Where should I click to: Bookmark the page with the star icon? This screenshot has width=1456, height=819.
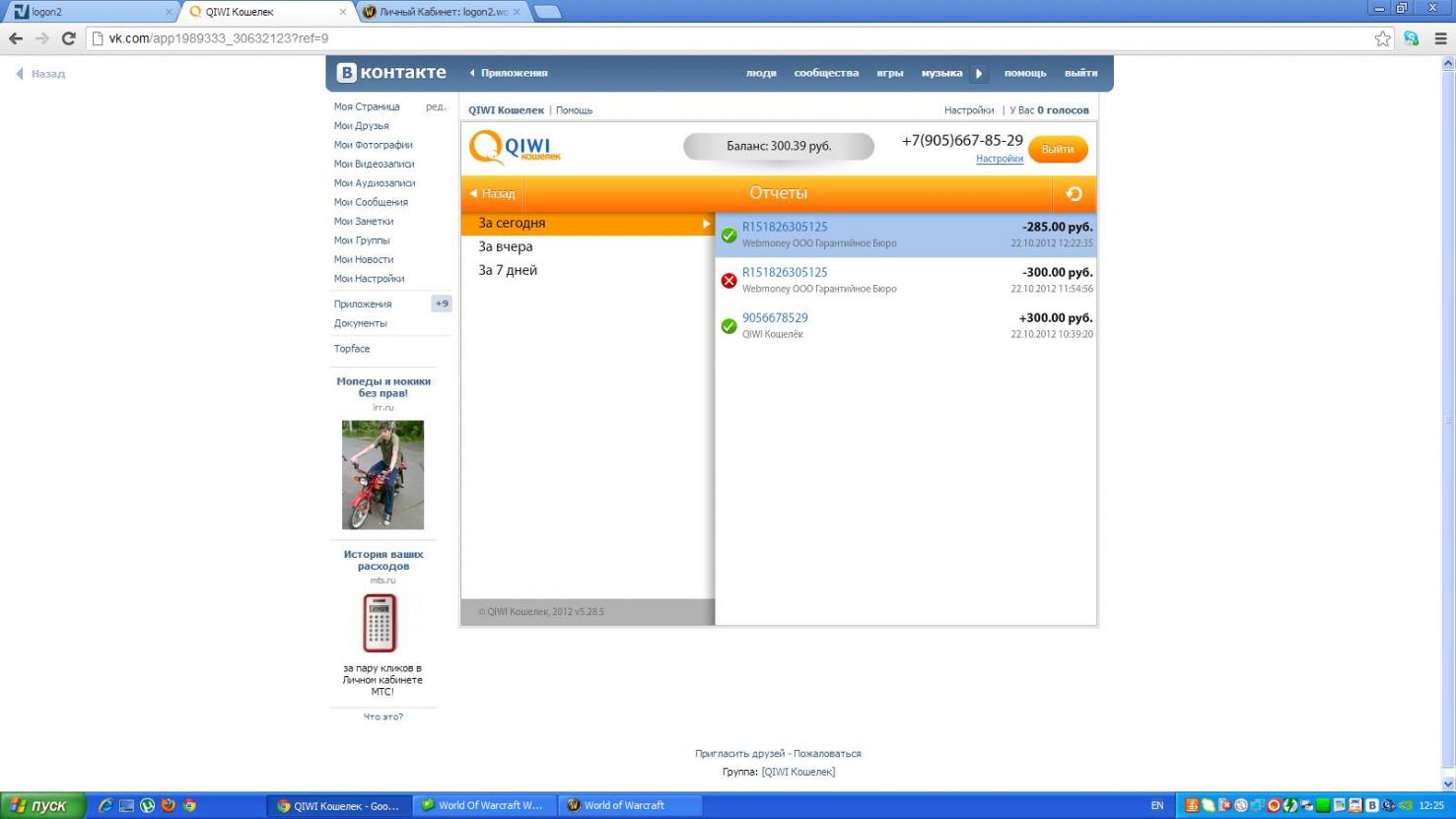click(1382, 38)
